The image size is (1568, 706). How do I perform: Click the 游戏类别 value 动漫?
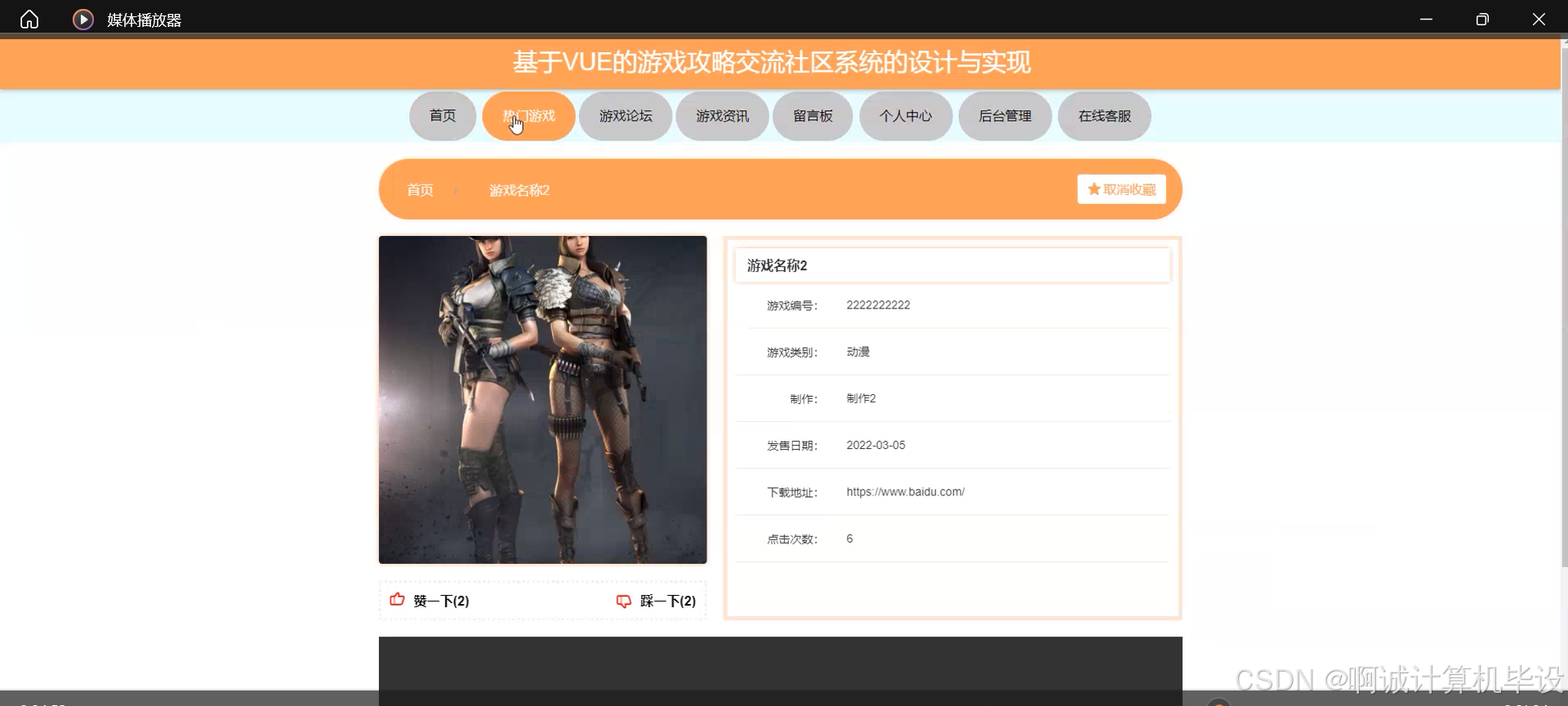858,352
